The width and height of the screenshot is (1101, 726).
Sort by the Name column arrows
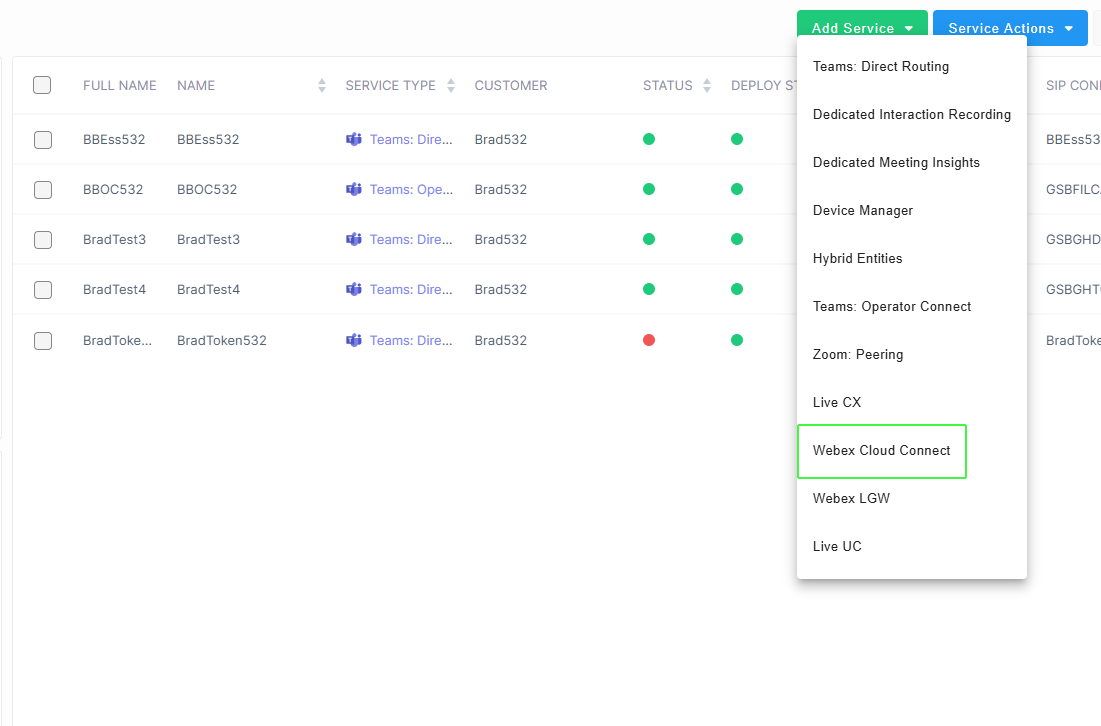tap(322, 86)
